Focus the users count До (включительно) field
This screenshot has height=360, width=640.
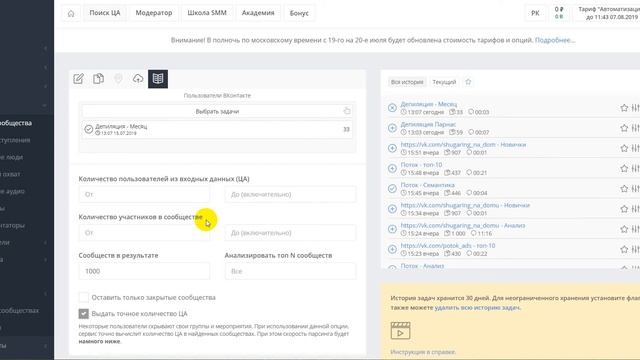coord(290,194)
